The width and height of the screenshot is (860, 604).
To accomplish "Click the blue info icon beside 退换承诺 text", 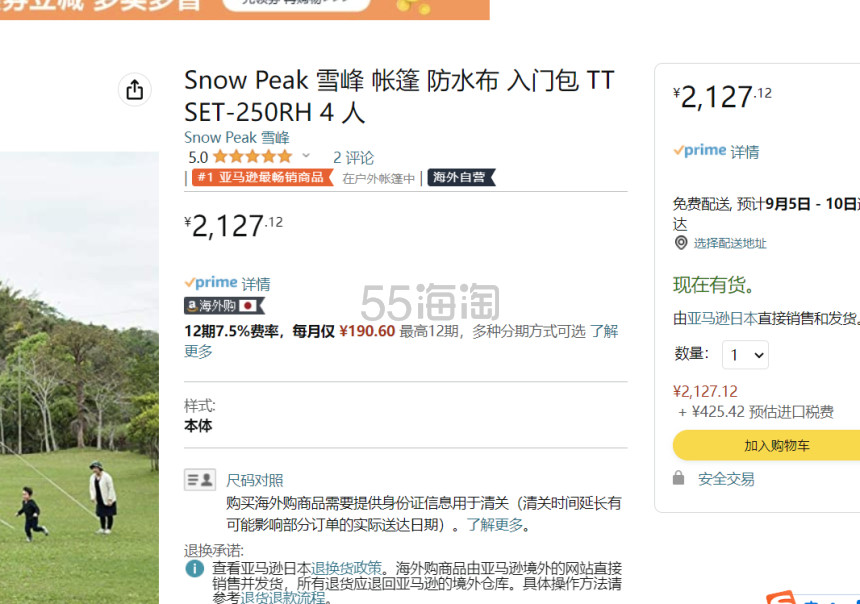I will click(195, 568).
